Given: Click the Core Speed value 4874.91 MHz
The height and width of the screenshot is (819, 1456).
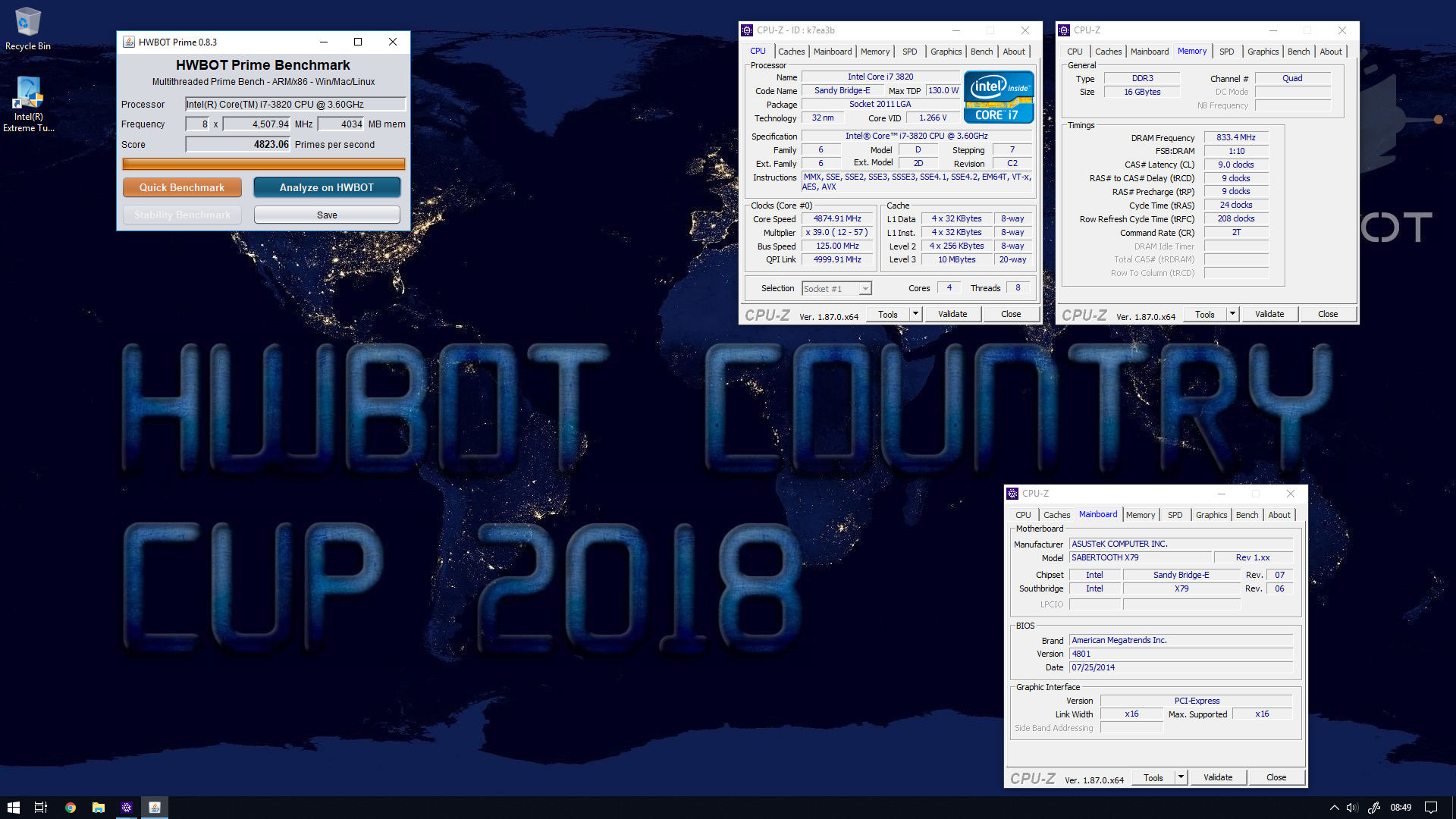Looking at the screenshot, I should (837, 218).
